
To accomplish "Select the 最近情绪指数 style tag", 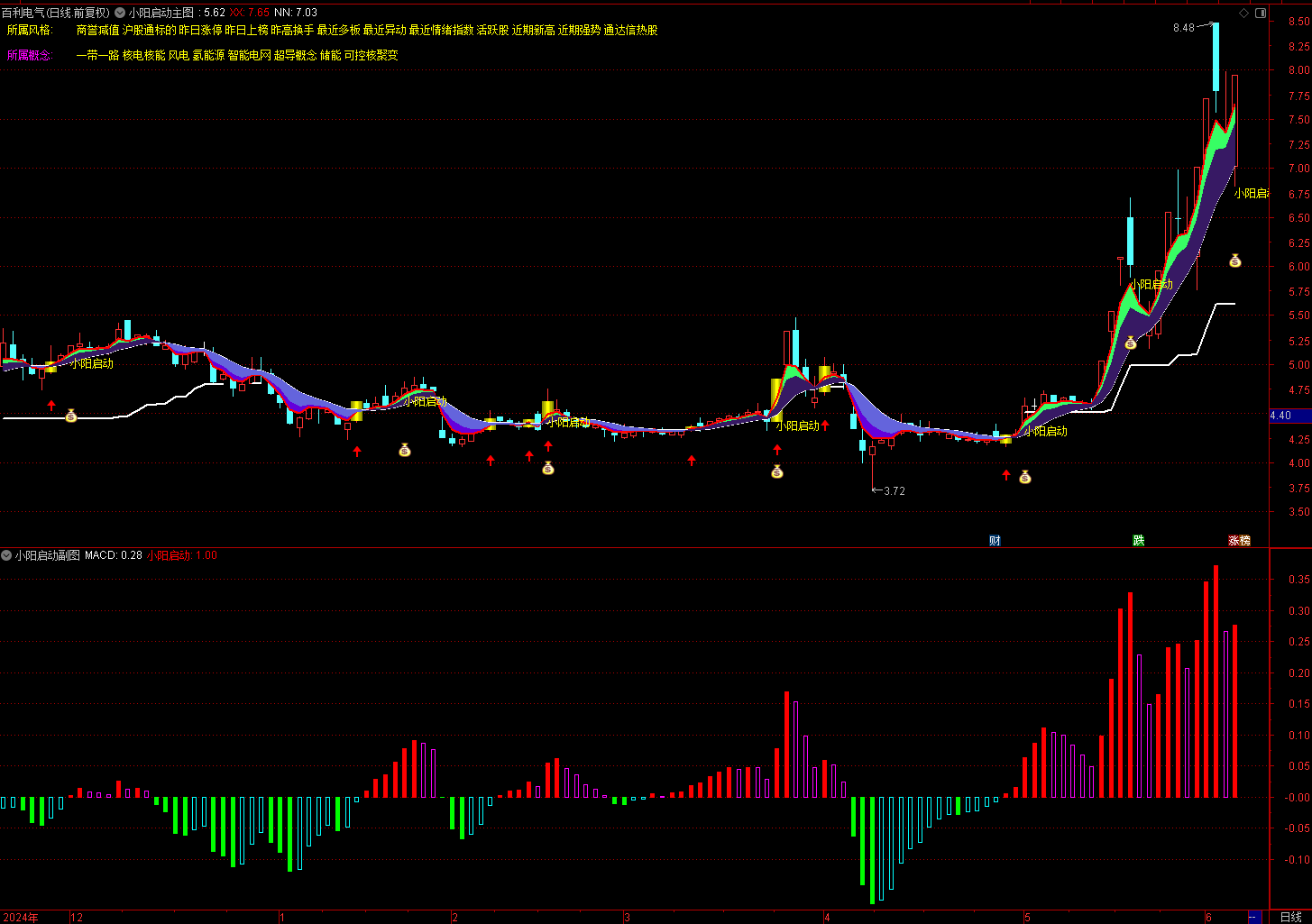I will point(441,30).
